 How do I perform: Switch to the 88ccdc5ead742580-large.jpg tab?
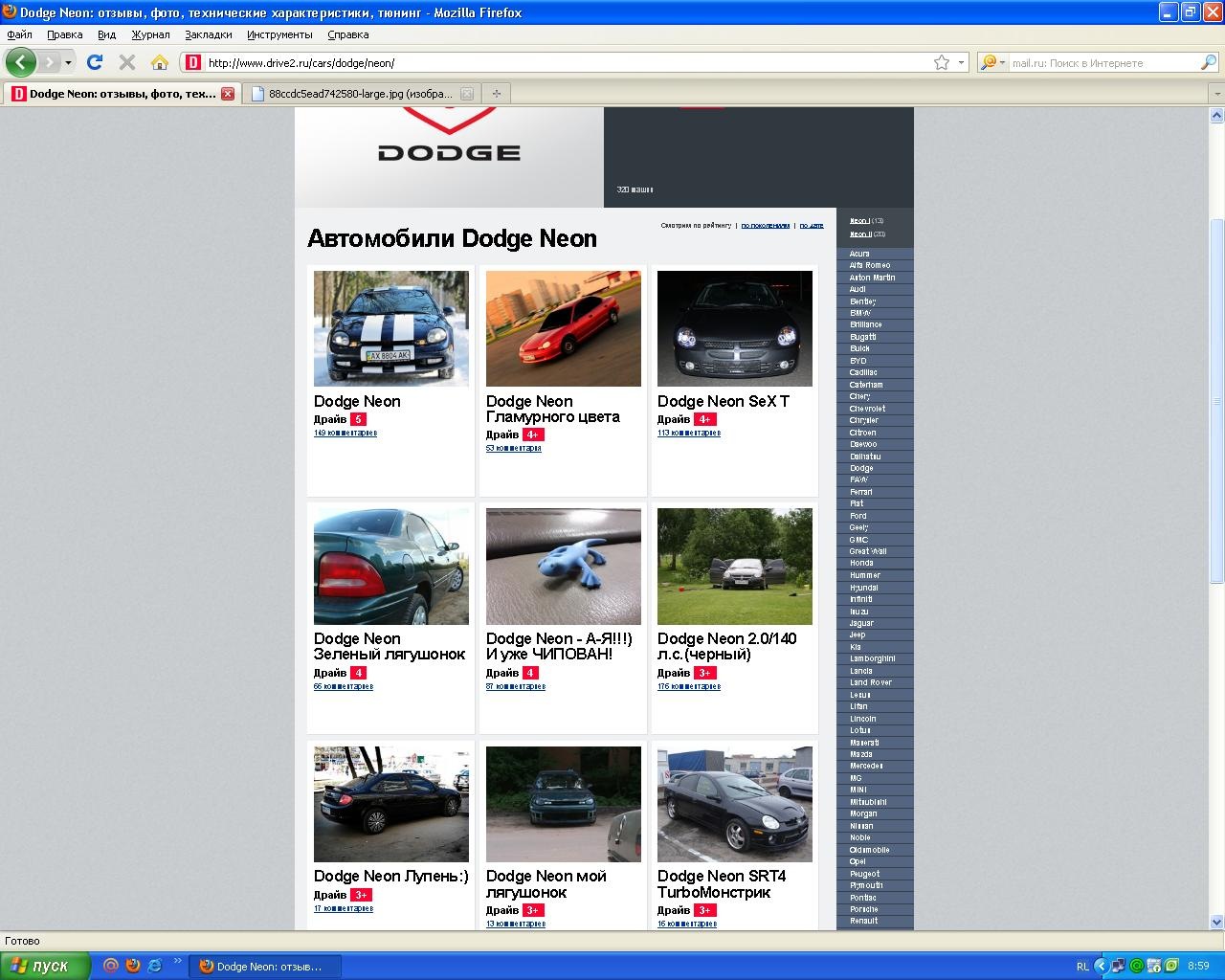pyautogui.click(x=360, y=94)
